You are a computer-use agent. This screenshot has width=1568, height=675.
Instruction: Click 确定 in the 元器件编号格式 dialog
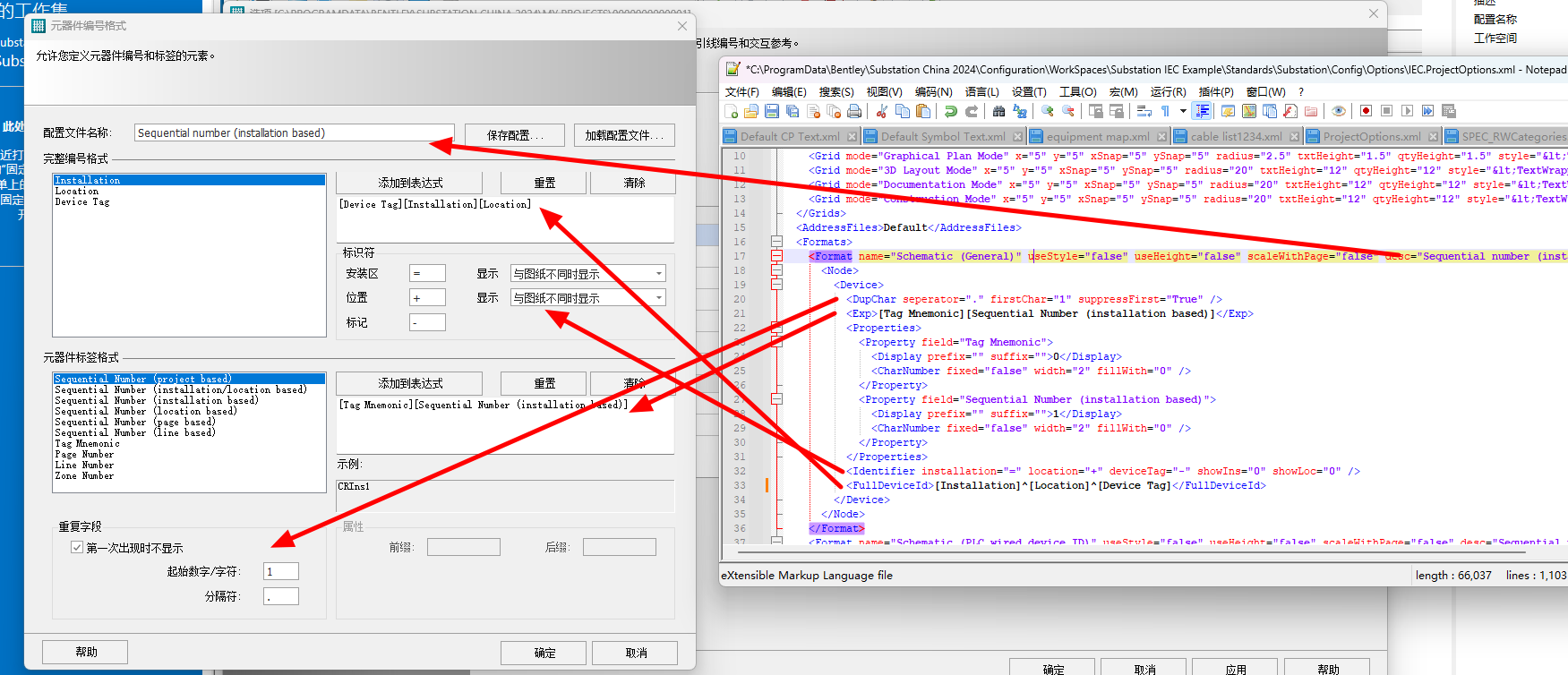coord(544,653)
